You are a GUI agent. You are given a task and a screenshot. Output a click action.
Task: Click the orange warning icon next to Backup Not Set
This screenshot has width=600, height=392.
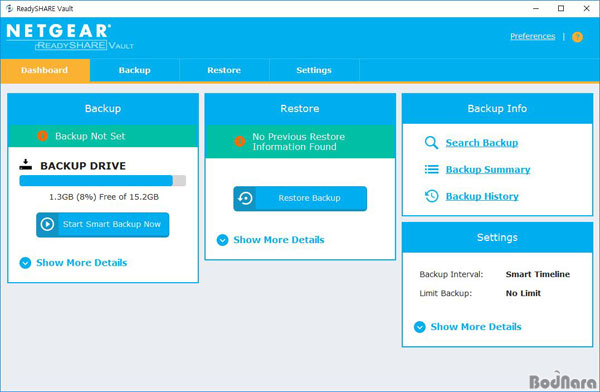click(x=42, y=136)
